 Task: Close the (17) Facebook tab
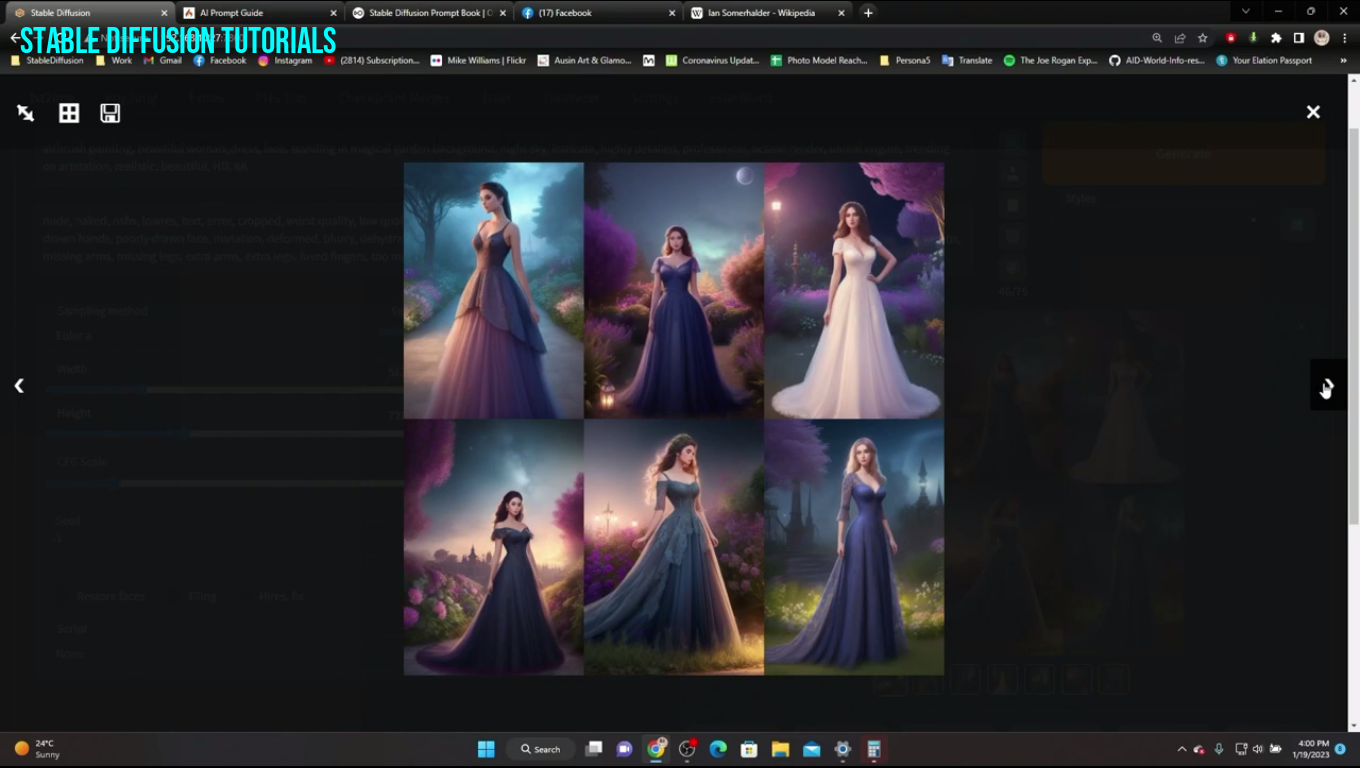click(672, 13)
